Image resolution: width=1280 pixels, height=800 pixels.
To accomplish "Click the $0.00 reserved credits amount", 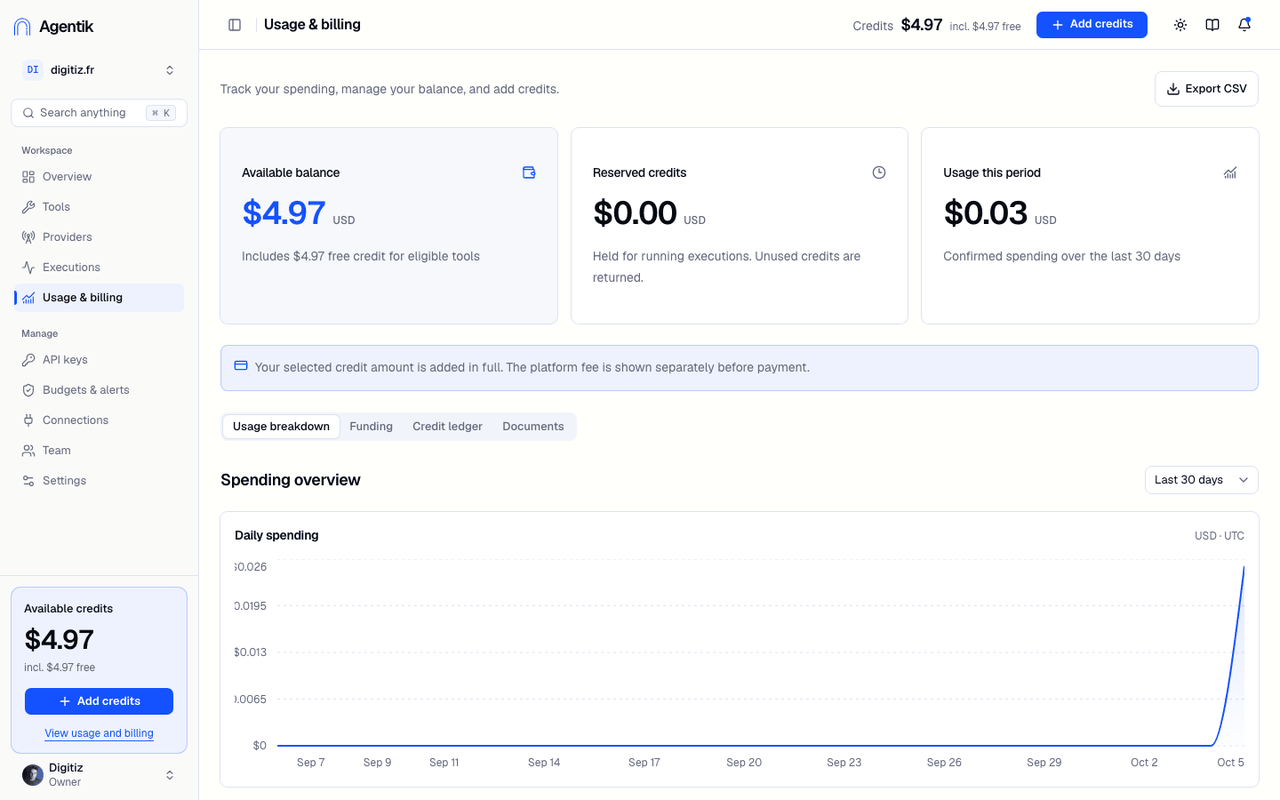I will (635, 213).
